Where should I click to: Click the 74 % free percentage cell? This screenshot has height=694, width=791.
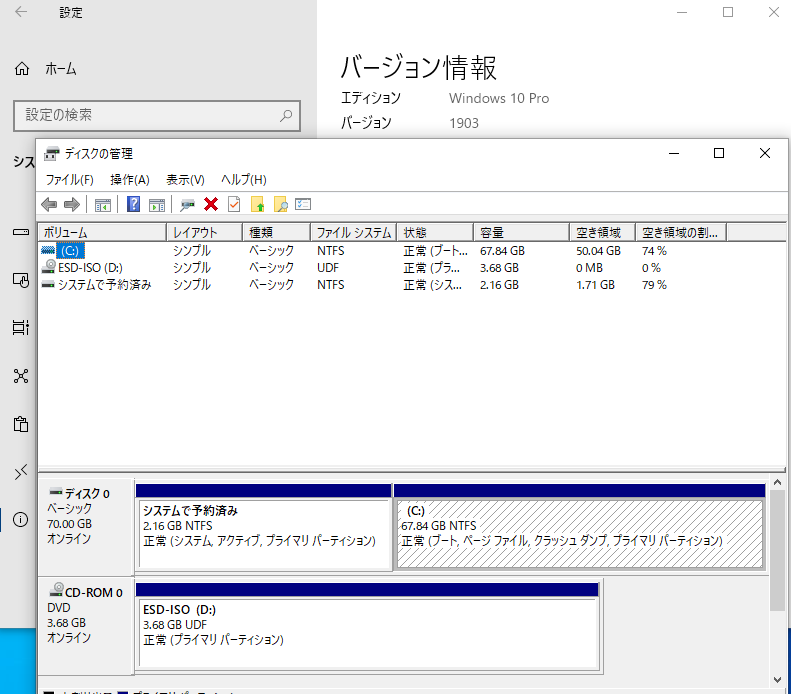(x=654, y=251)
